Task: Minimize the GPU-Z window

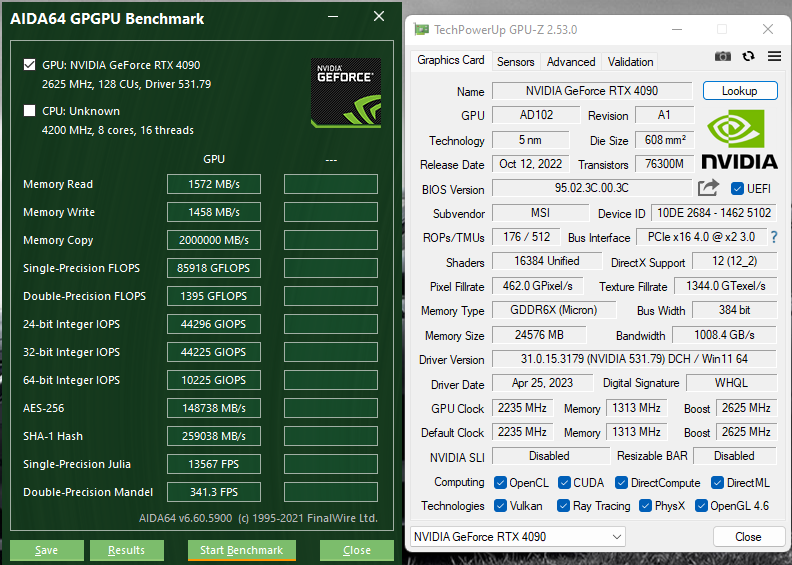Action: click(676, 29)
